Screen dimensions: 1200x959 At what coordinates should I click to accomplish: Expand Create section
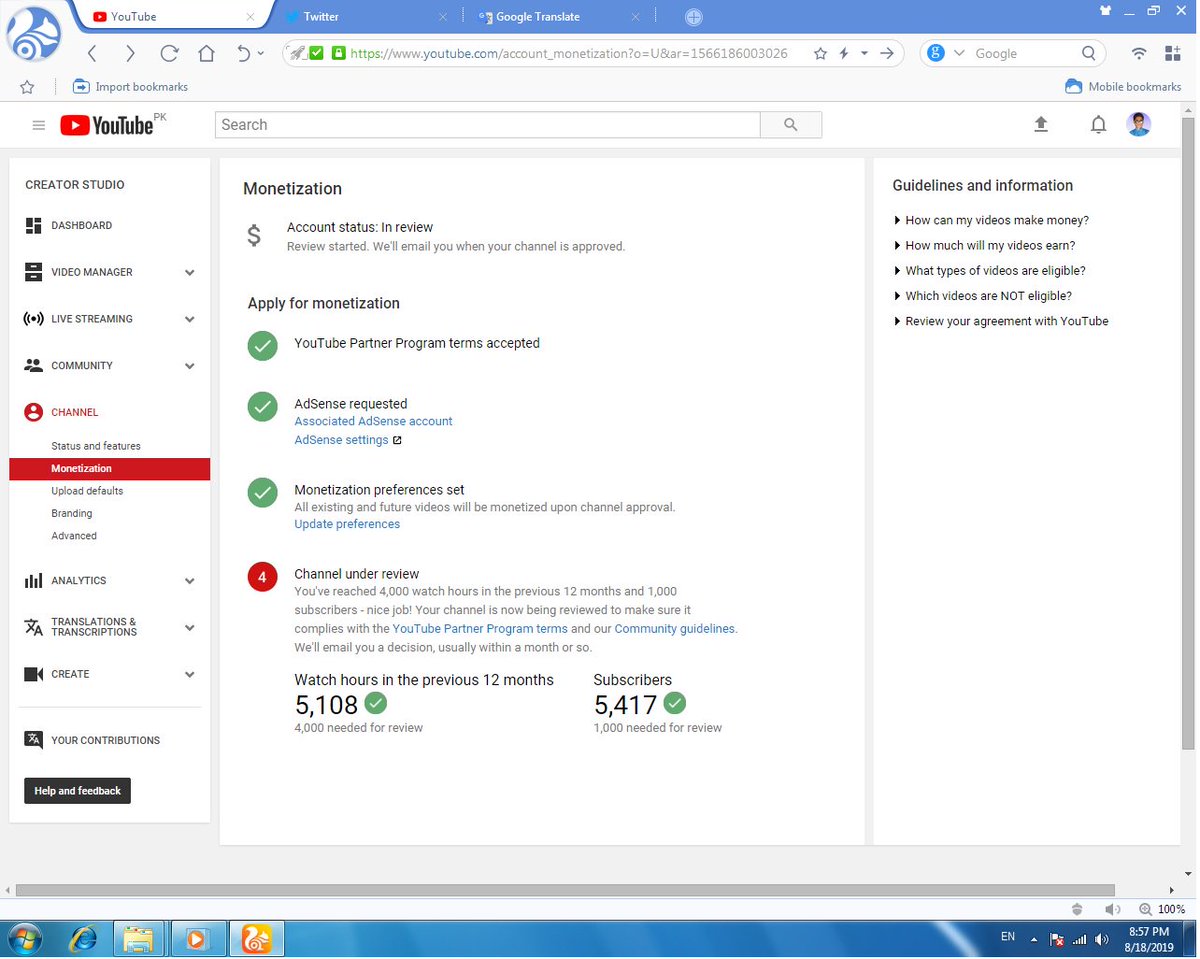point(190,675)
